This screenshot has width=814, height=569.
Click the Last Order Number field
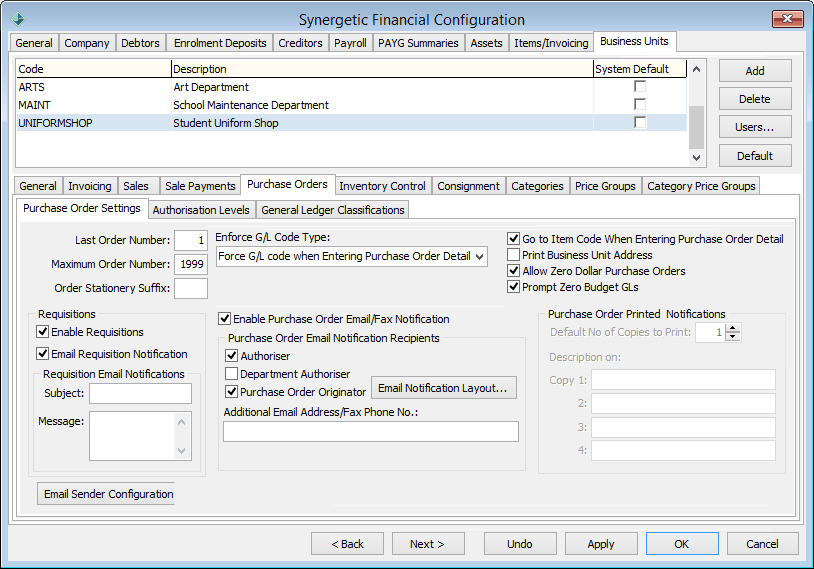coord(191,240)
